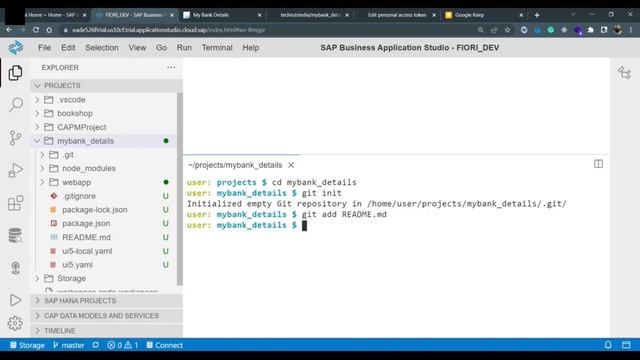Screen dimensions: 640x360
Task: Switch to Edit personal access token tab
Action: click(x=397, y=15)
